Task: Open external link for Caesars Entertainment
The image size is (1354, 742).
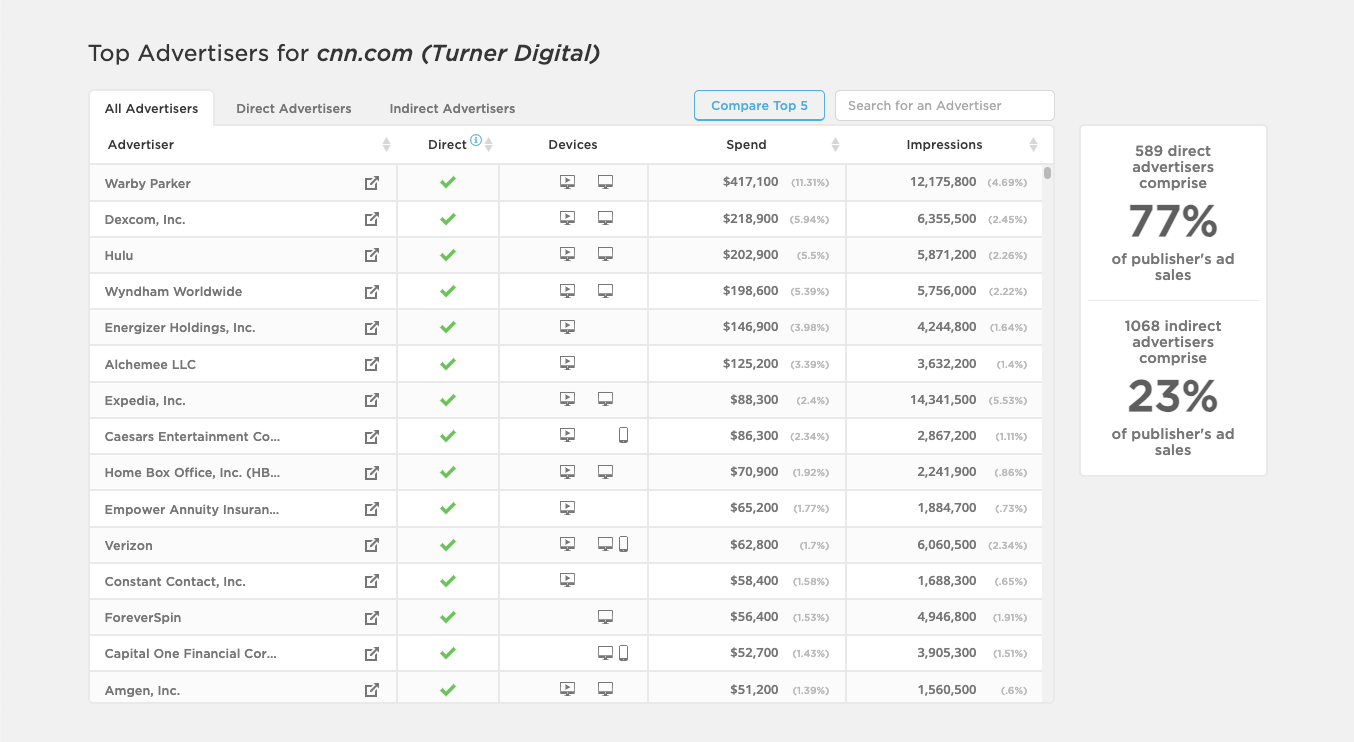Action: click(x=372, y=437)
